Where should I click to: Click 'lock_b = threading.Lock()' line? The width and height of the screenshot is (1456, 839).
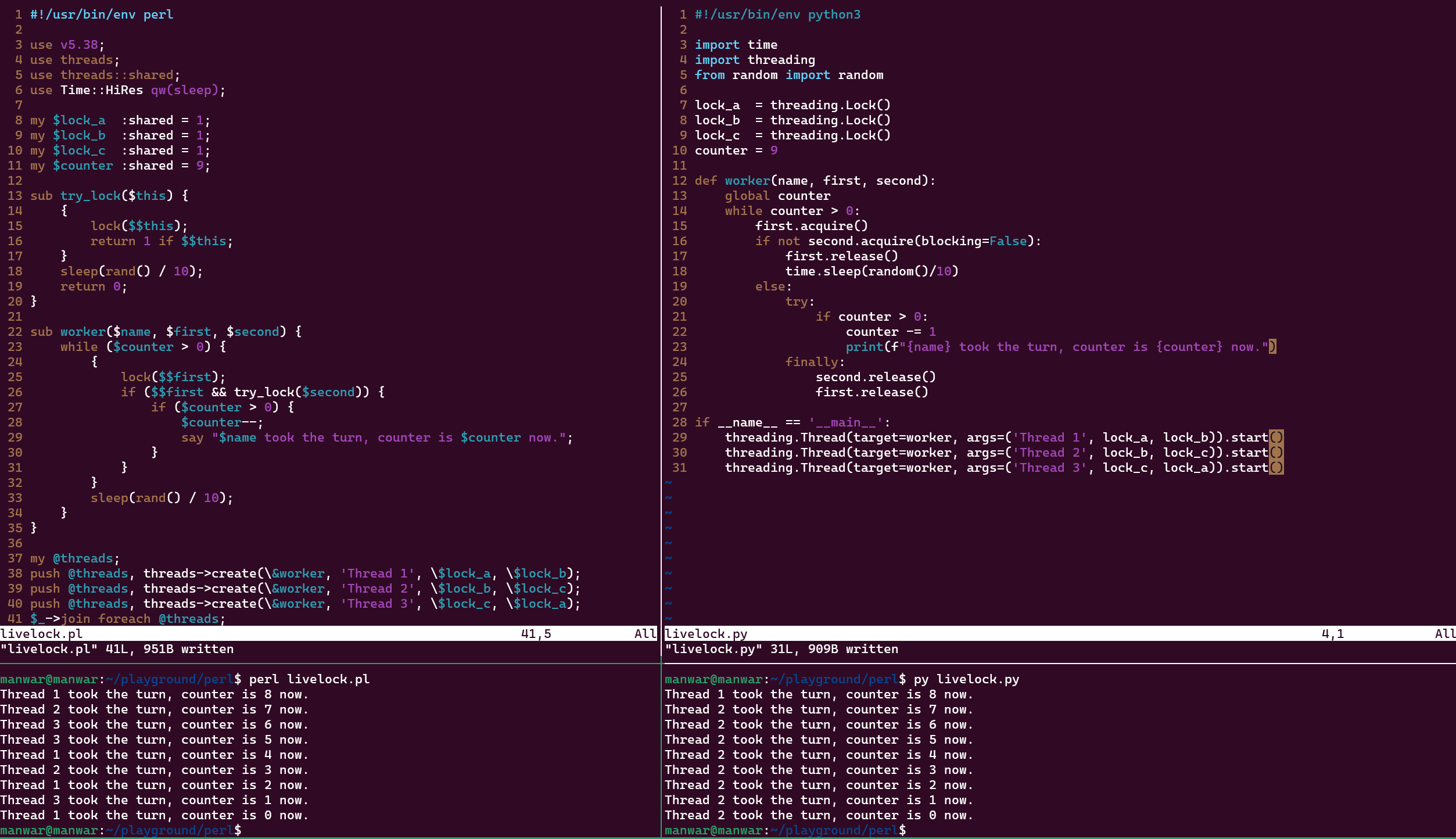coord(793,120)
